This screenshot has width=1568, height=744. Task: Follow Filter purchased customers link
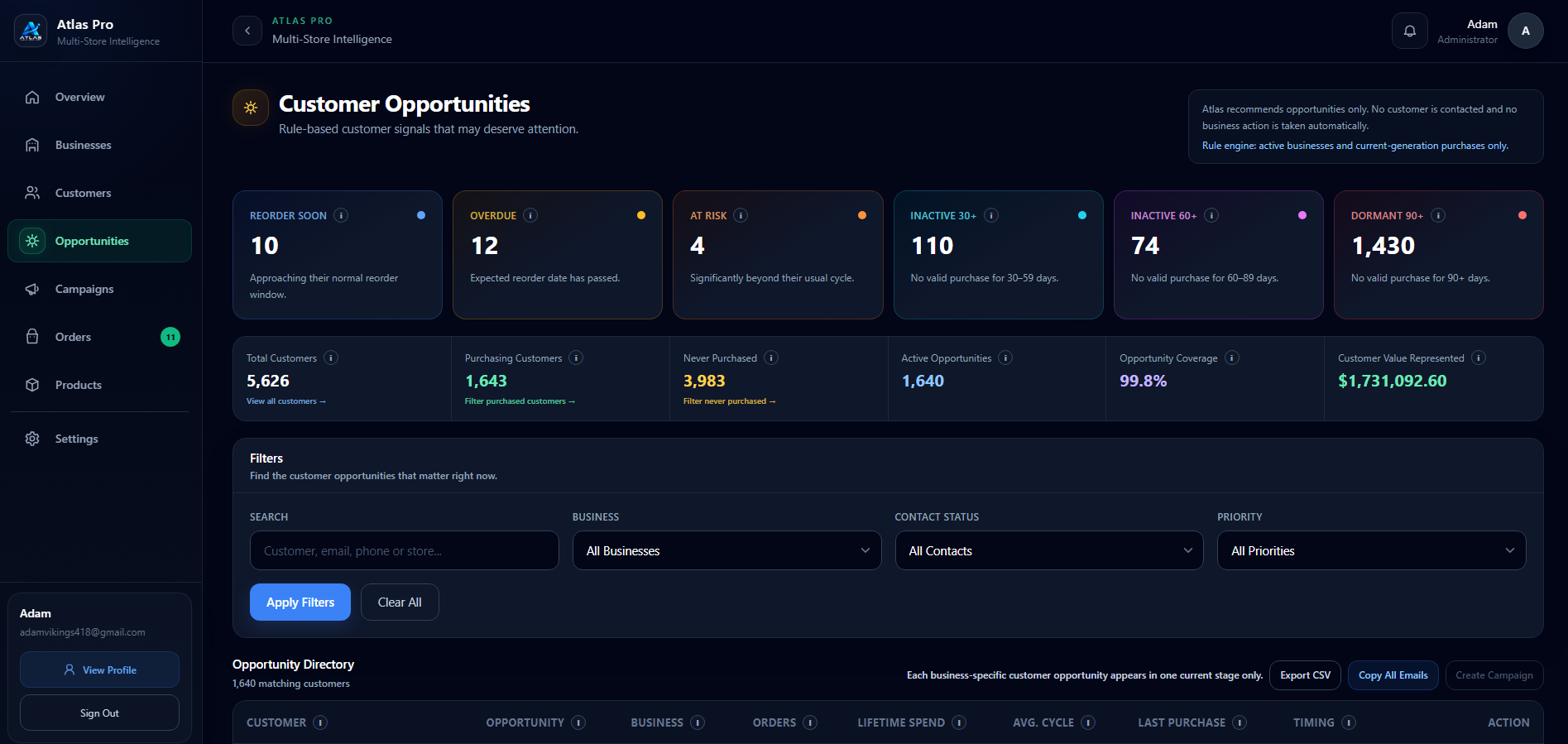520,401
